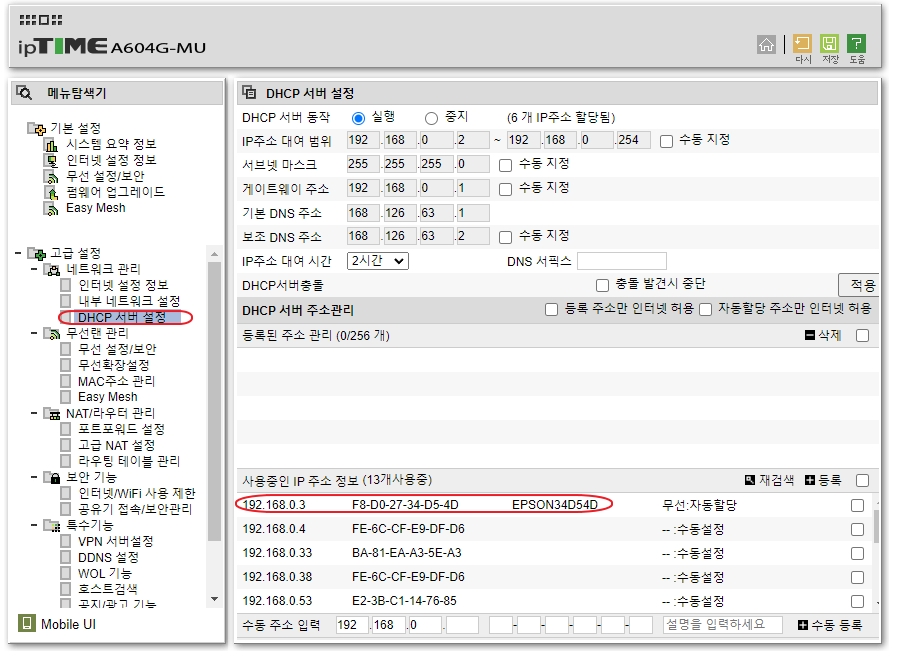Open the IP주소 대여 시간 dropdown
This screenshot has width=900, height=656.
click(x=378, y=261)
